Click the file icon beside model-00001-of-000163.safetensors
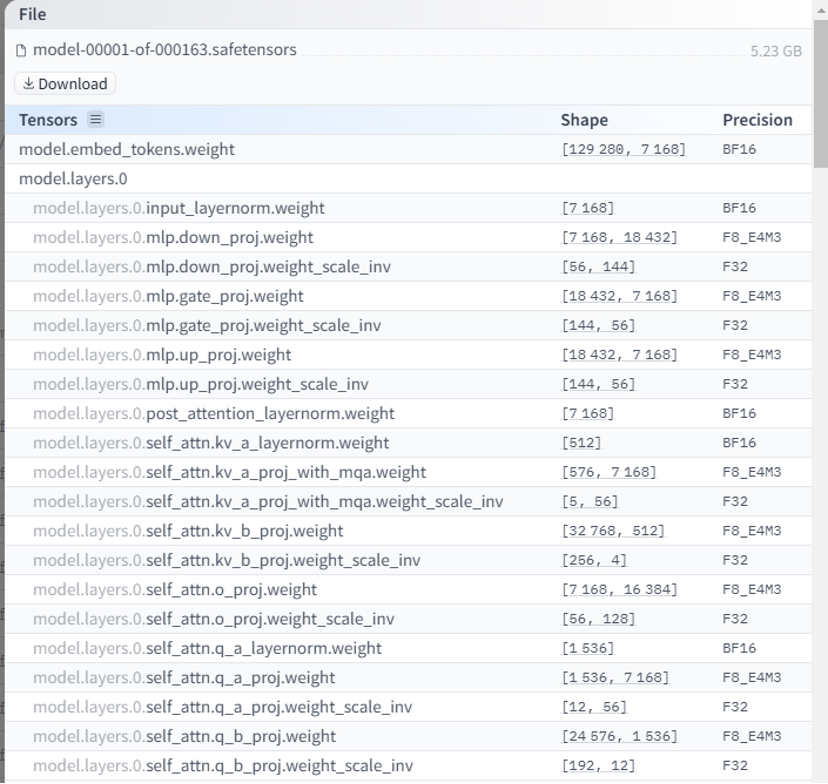Image resolution: width=828 pixels, height=784 pixels. (x=21, y=50)
